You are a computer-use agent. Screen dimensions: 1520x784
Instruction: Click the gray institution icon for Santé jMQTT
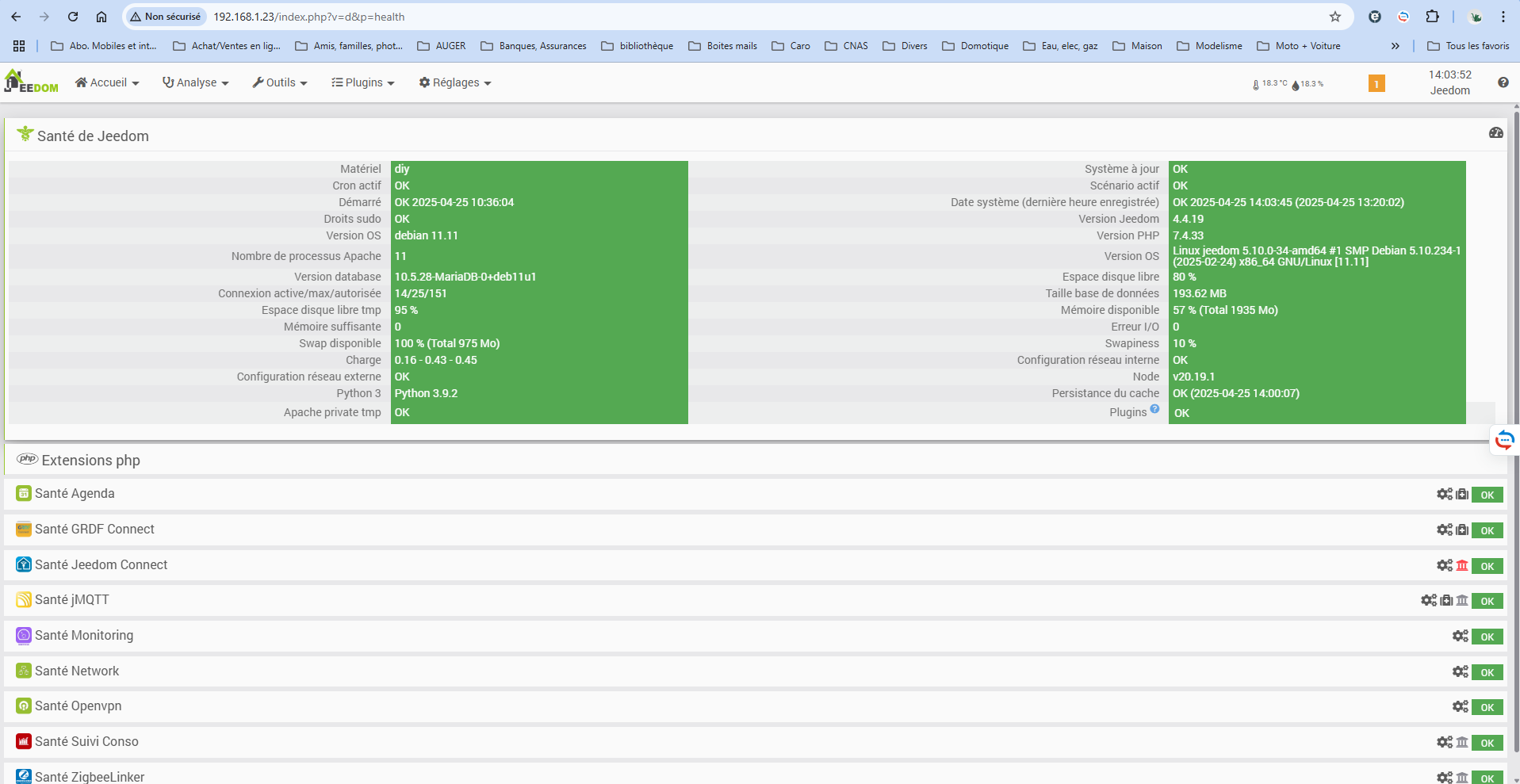point(1462,600)
